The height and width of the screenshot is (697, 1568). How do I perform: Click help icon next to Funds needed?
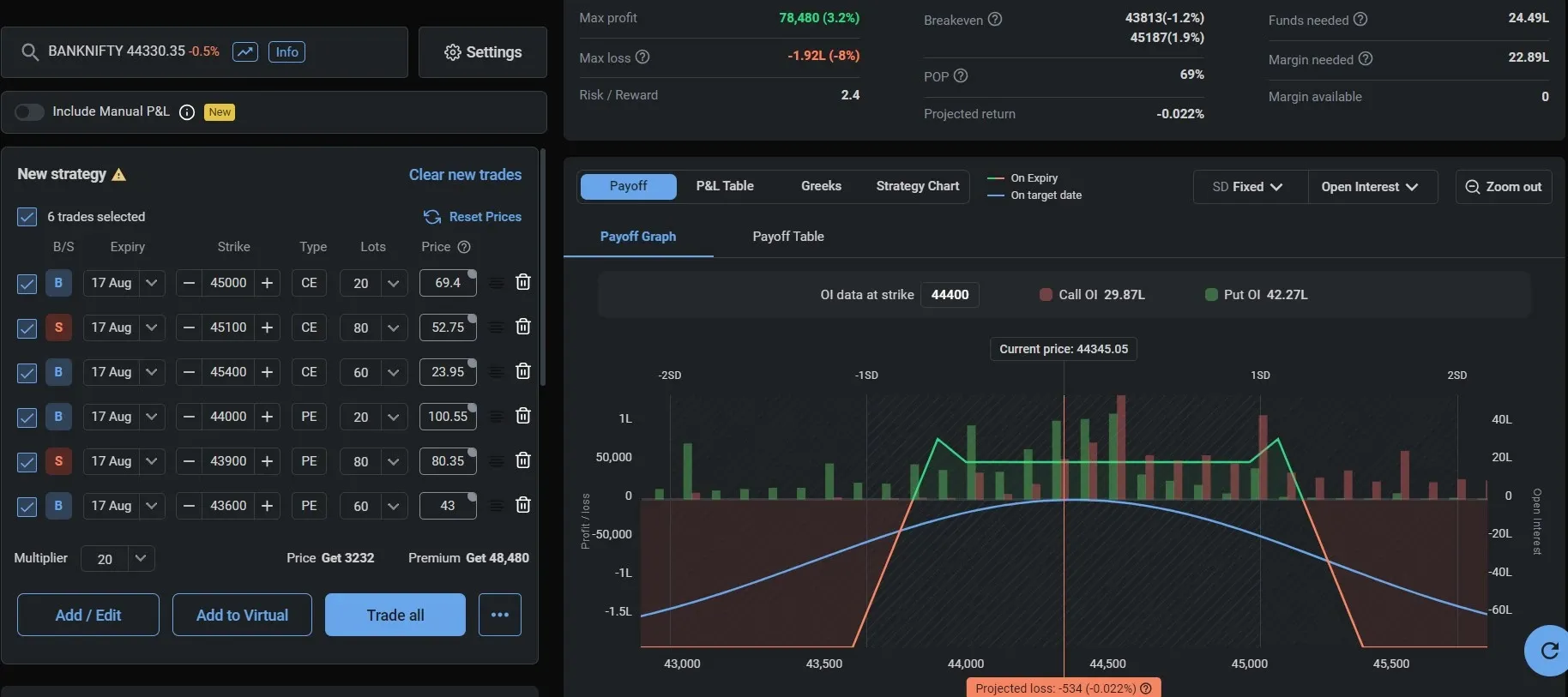point(1360,19)
